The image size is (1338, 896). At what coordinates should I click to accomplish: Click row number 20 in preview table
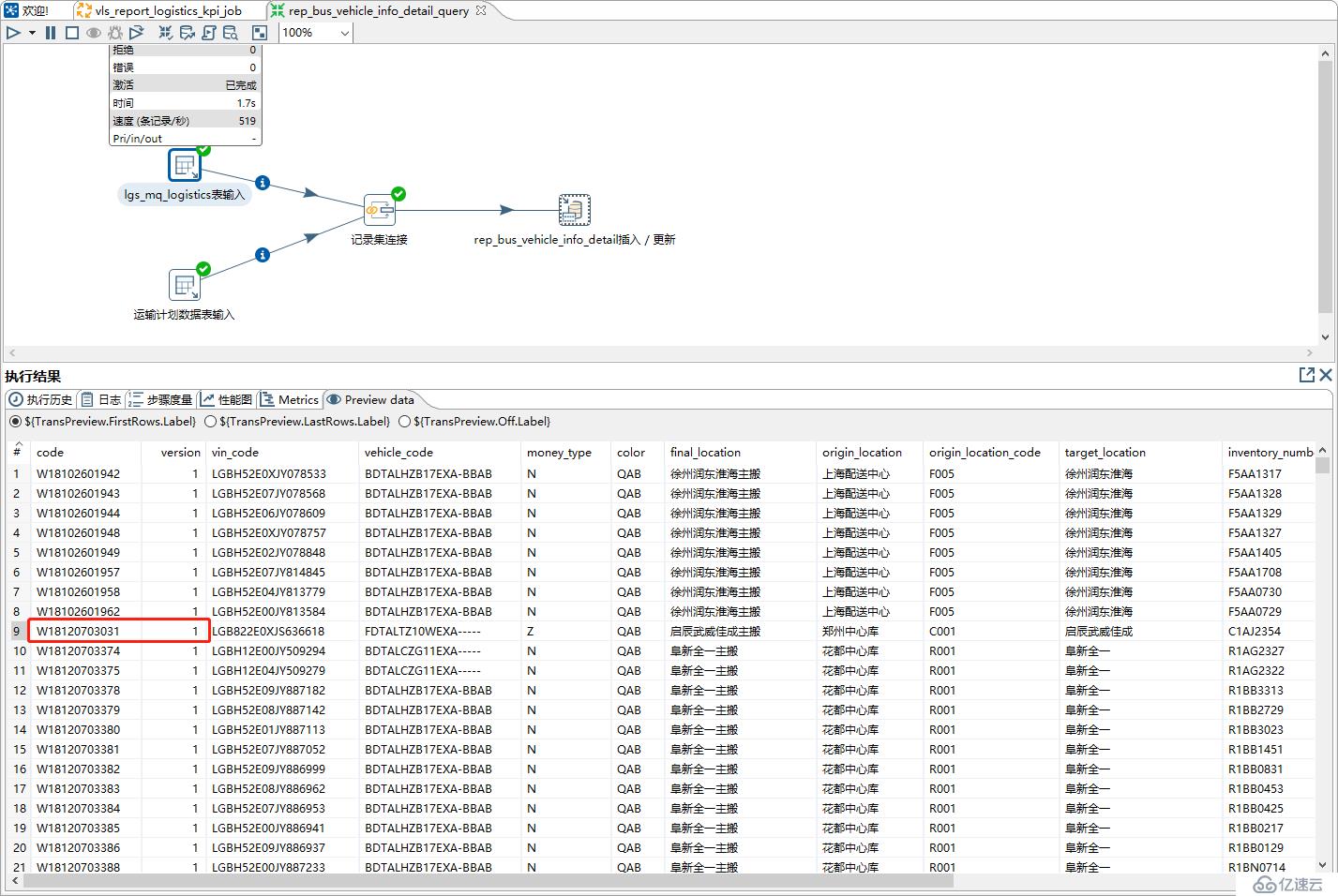[x=20, y=848]
